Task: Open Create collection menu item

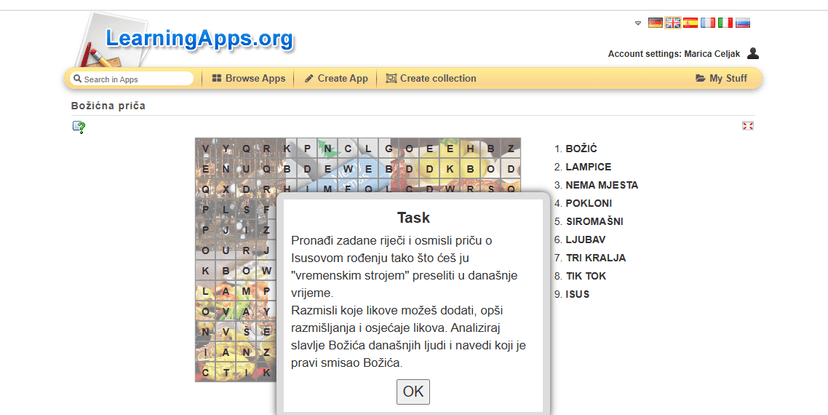Action: coord(431,78)
